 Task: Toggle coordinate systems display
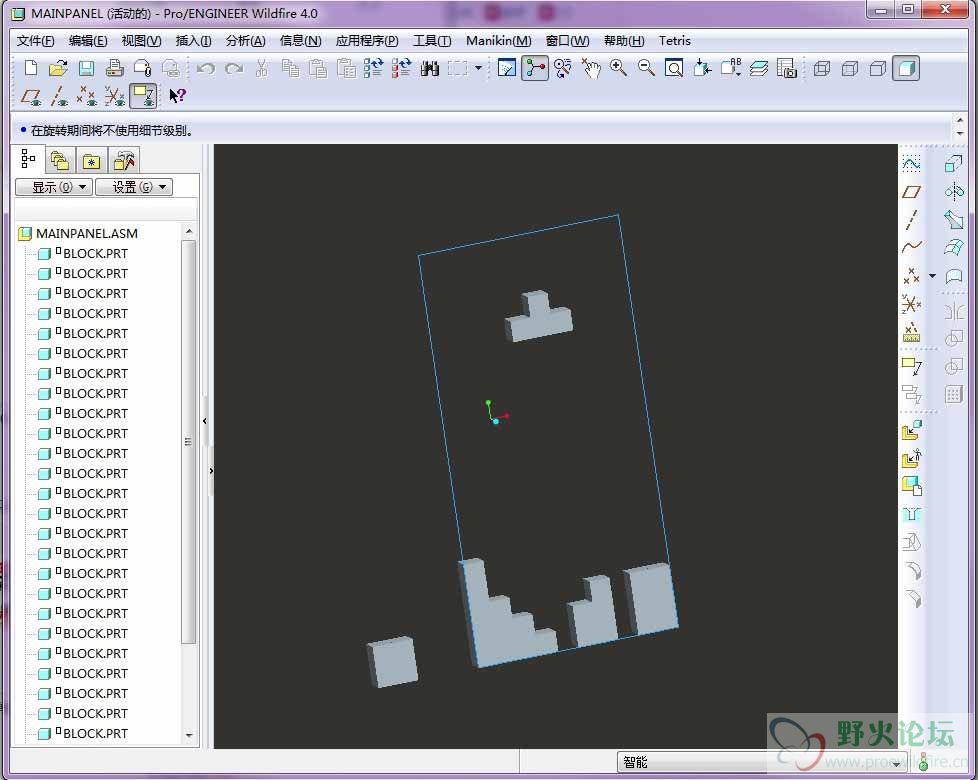coord(115,97)
